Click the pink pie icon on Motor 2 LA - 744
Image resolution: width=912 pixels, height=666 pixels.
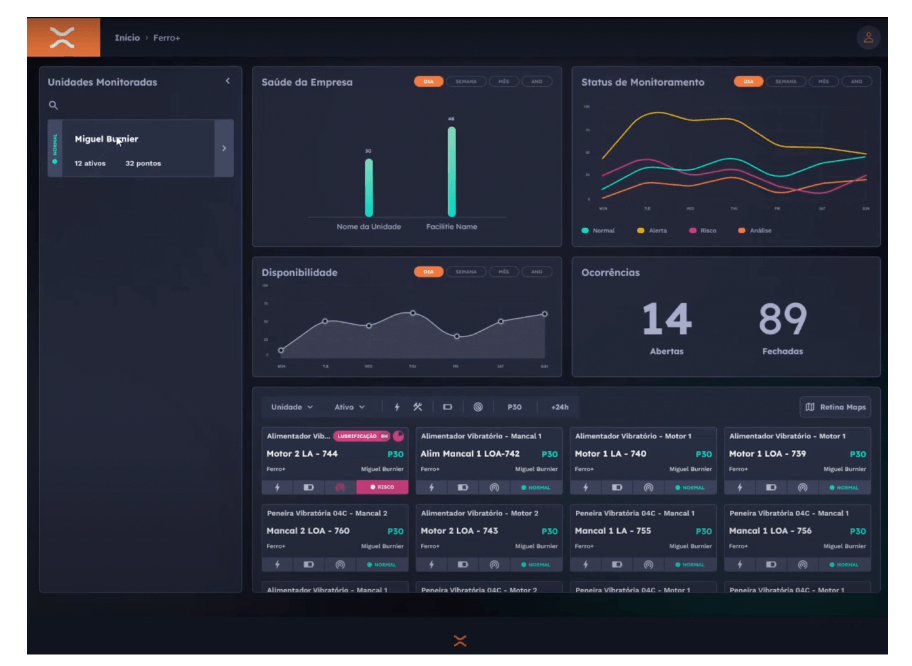(399, 436)
